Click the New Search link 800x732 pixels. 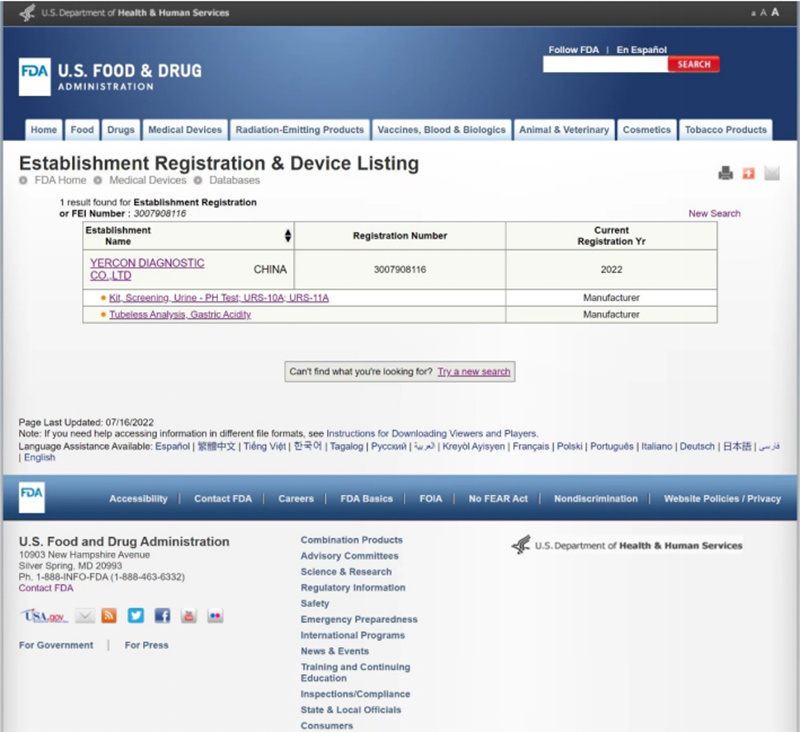point(714,213)
